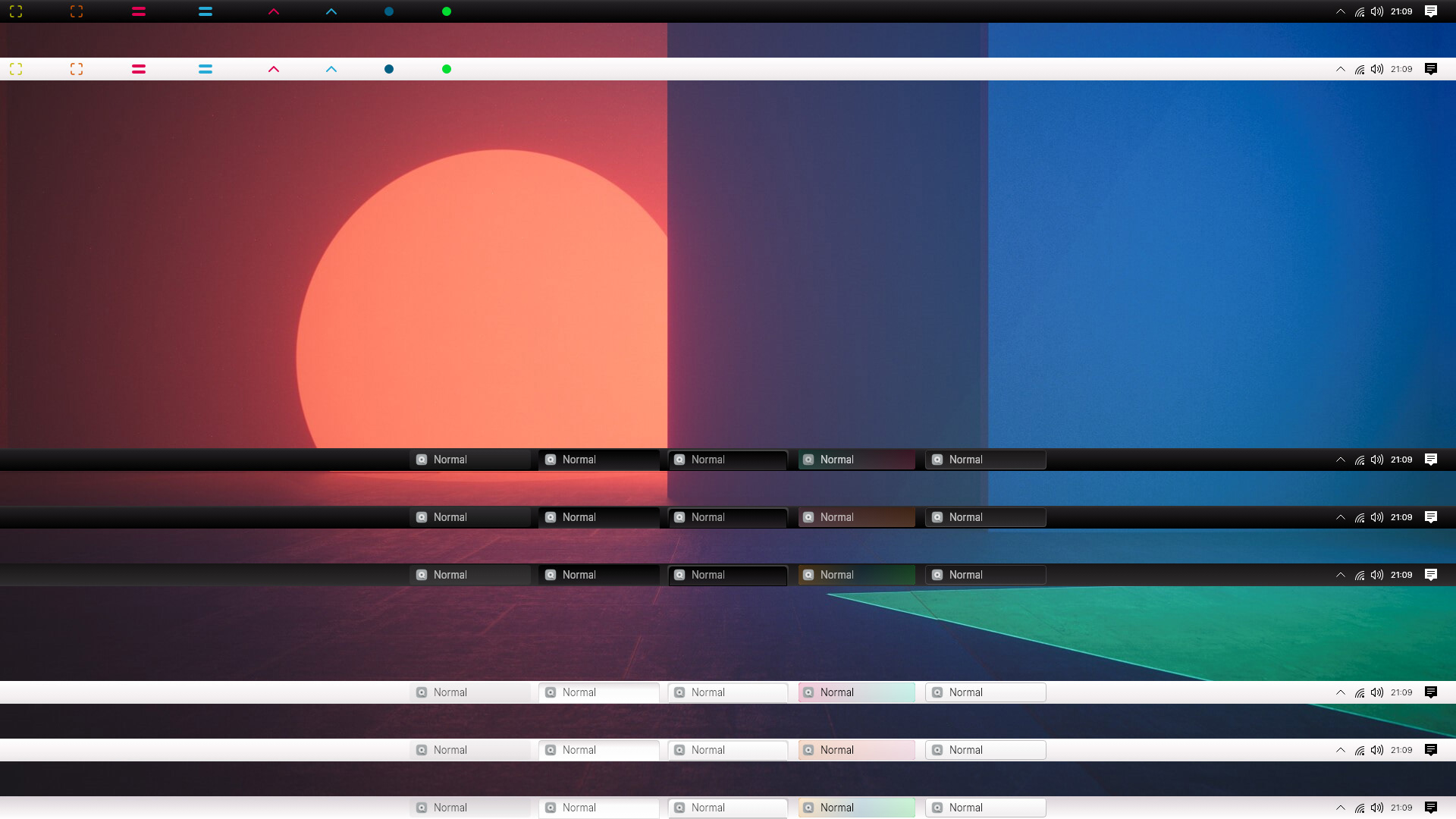This screenshot has width=1456, height=819.
Task: Click pink double-bar icon in topmost black bar
Action: [139, 11]
